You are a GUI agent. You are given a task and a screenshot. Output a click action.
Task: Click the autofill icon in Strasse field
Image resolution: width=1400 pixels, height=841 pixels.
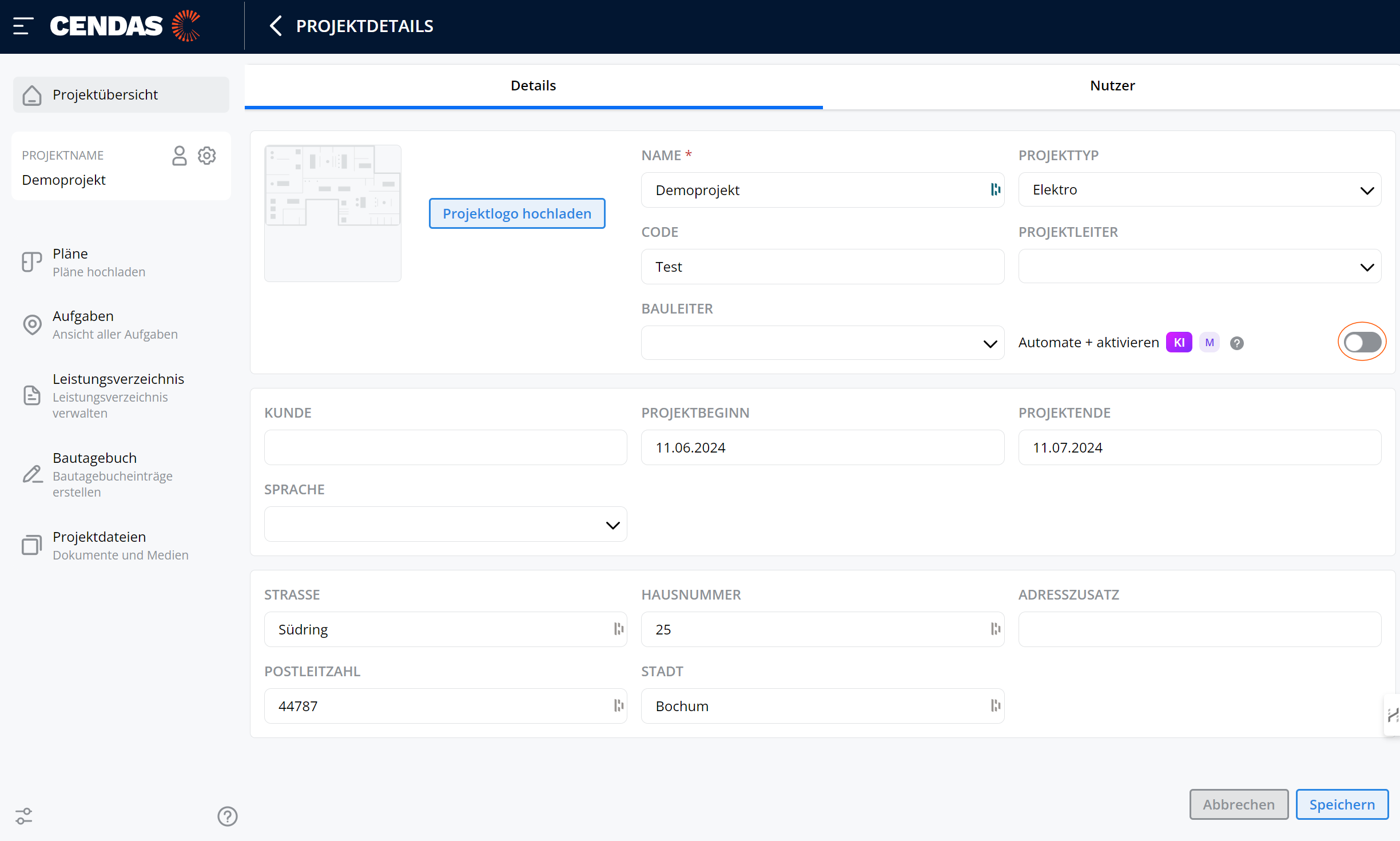(x=618, y=629)
